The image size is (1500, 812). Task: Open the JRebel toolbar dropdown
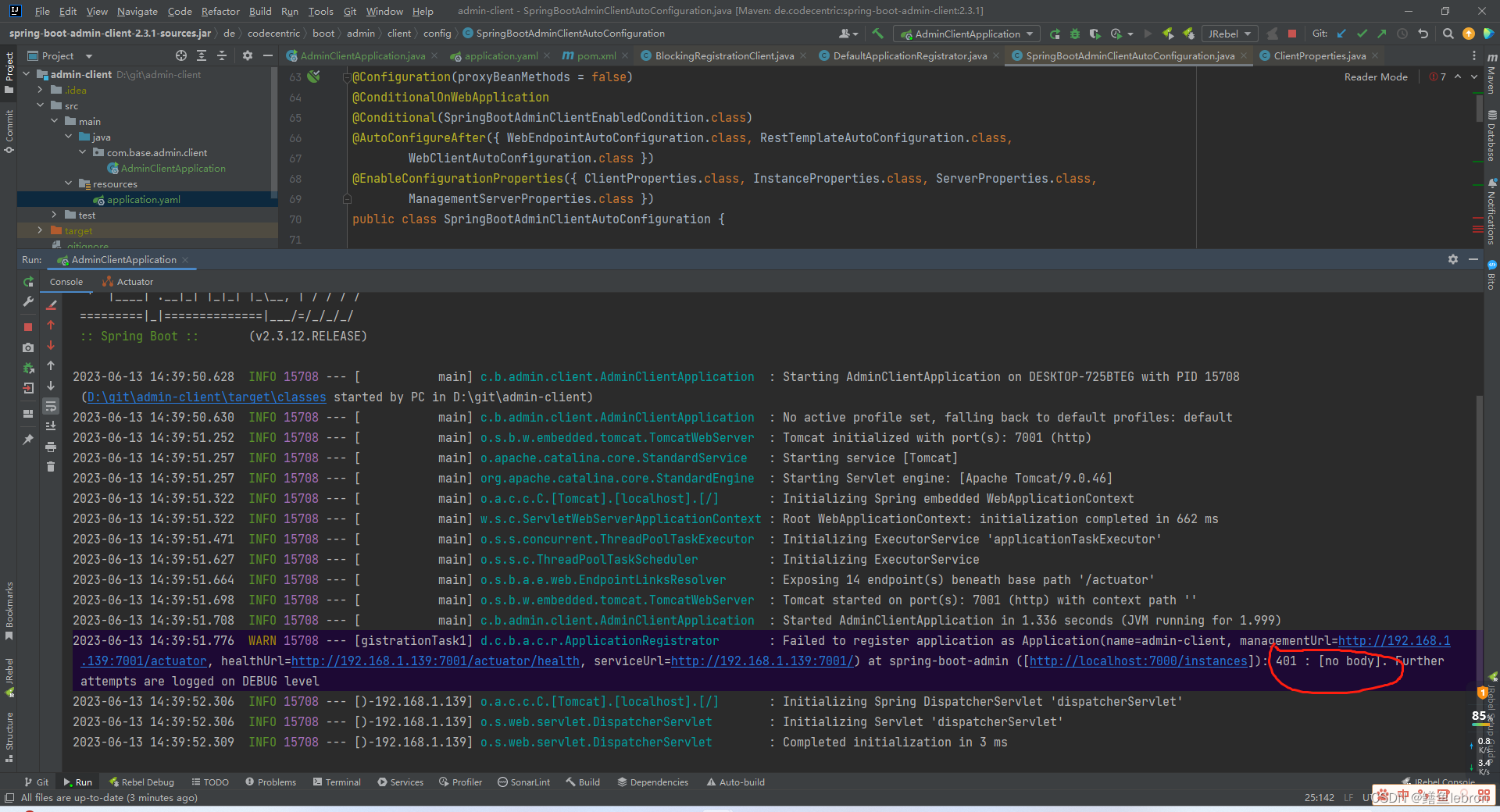(x=1248, y=34)
